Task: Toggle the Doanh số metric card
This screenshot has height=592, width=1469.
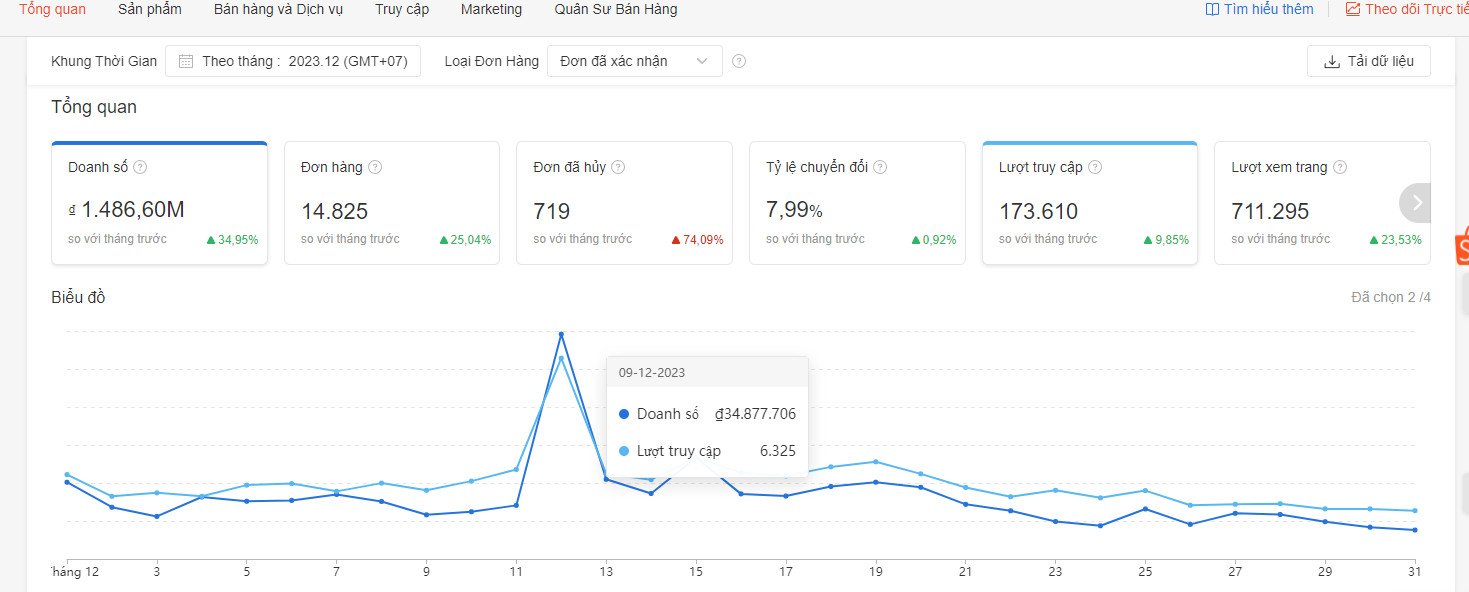Action: tap(159, 204)
